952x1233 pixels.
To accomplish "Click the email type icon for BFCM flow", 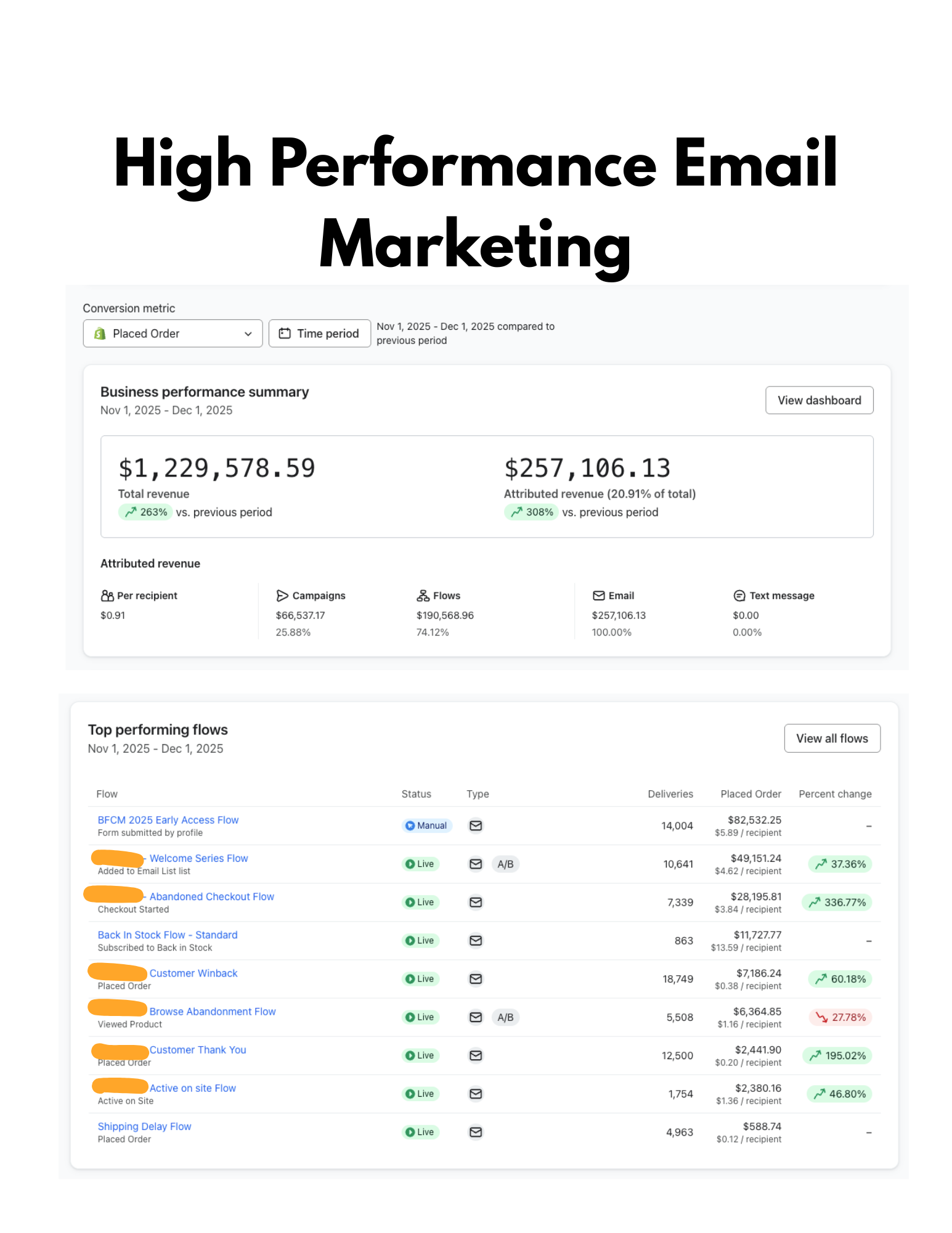I will click(475, 825).
